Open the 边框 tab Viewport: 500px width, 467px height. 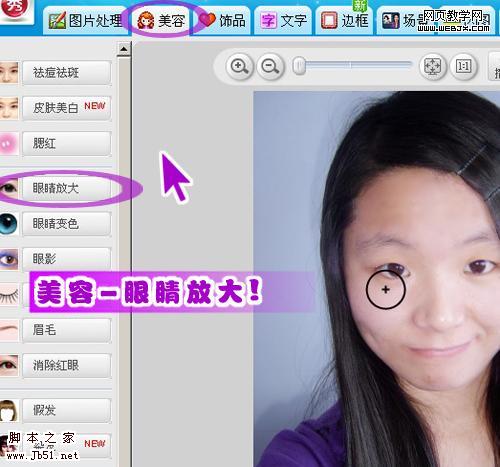(x=344, y=21)
